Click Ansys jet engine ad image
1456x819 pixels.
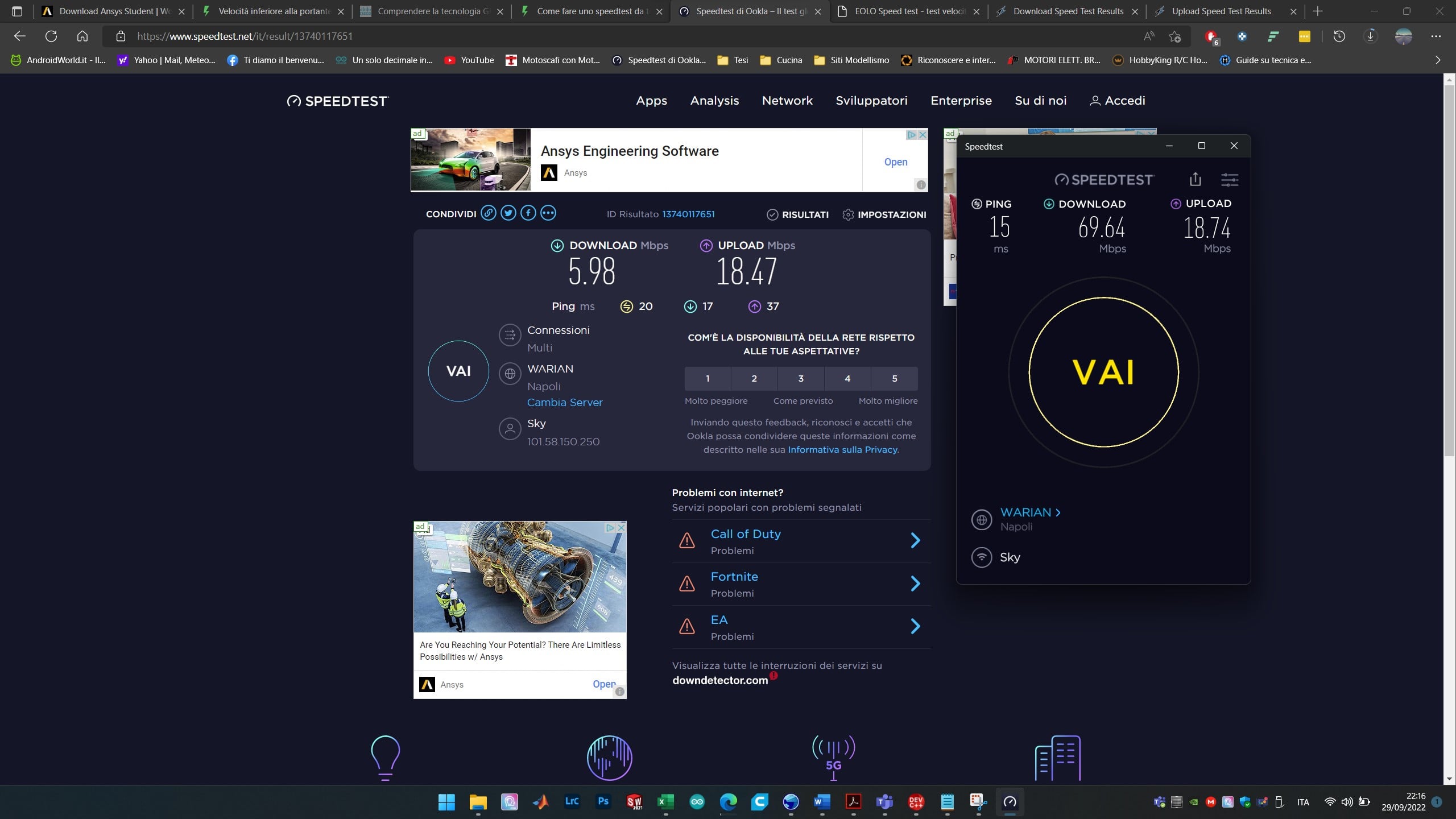pos(520,577)
